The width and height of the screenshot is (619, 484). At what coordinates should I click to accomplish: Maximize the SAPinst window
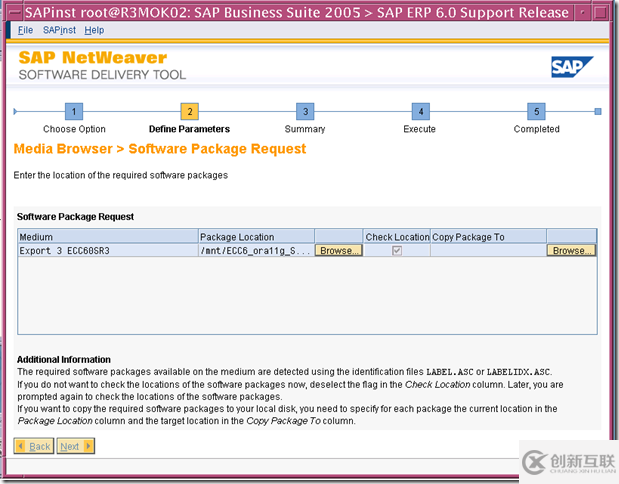click(x=601, y=13)
